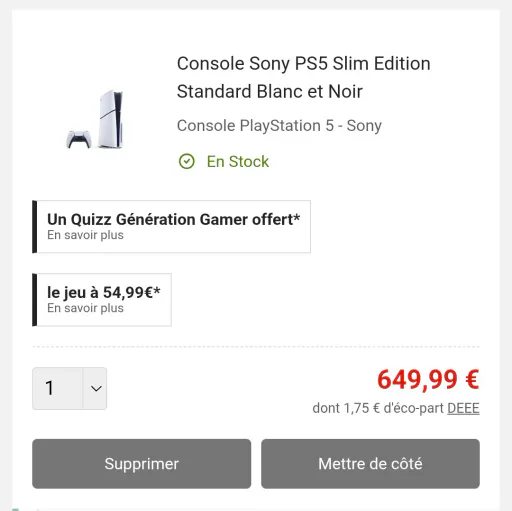Image resolution: width=512 pixels, height=511 pixels.
Task: Click the dont 1,75 € d'éco-part text
Action: point(378,408)
